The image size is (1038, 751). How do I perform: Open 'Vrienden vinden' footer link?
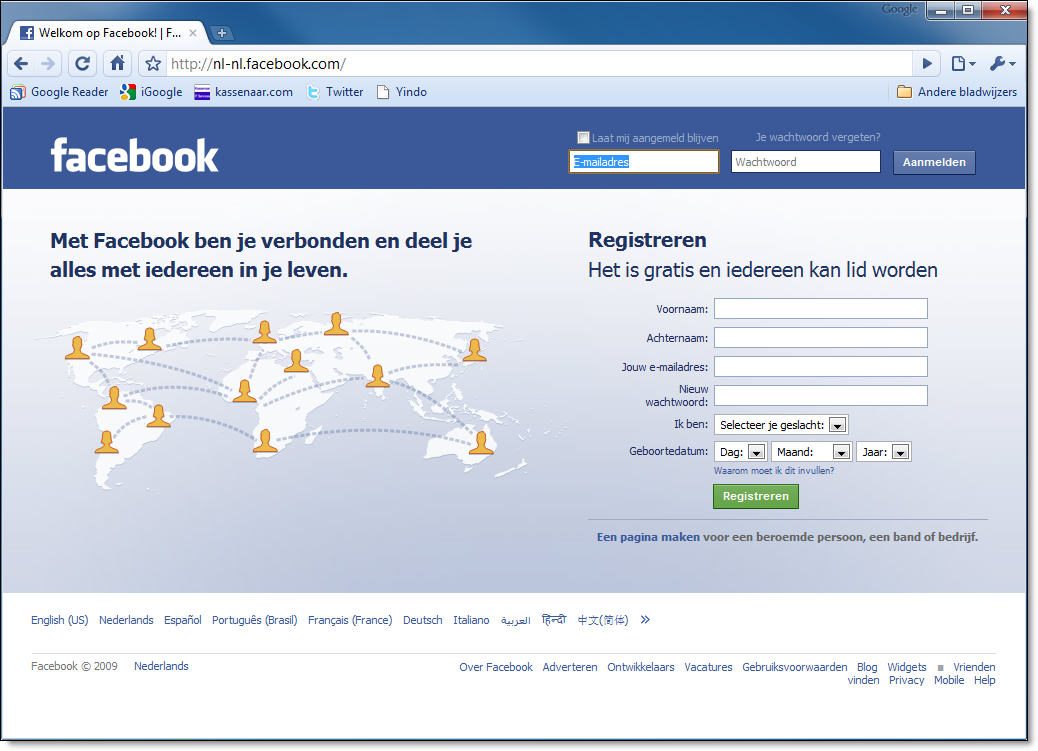(x=974, y=667)
